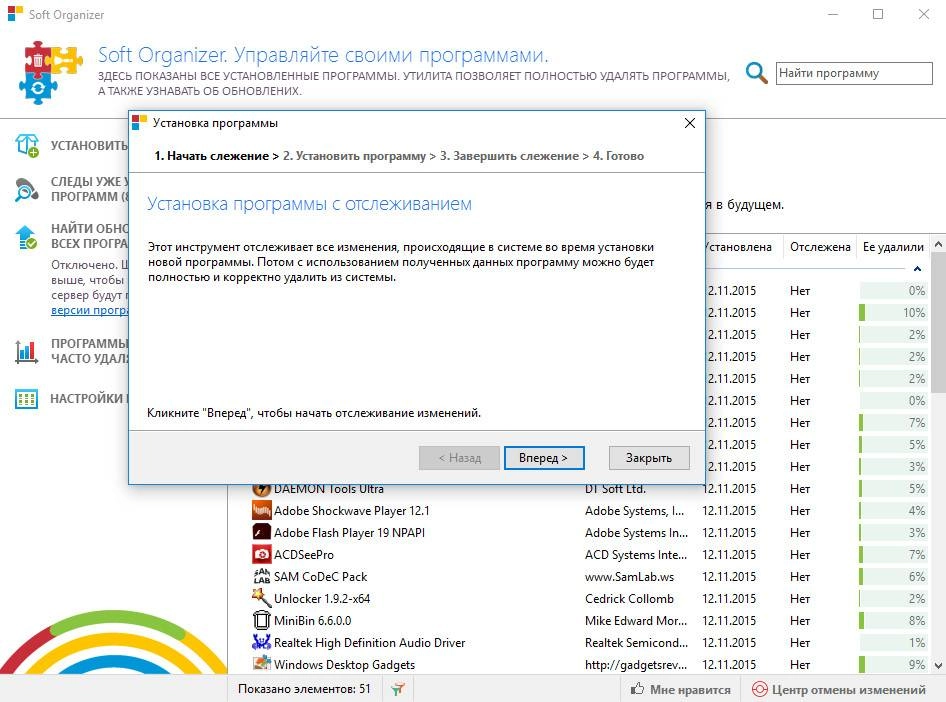Click the scrollbar up arrow
This screenshot has height=702, width=946.
(x=938, y=244)
